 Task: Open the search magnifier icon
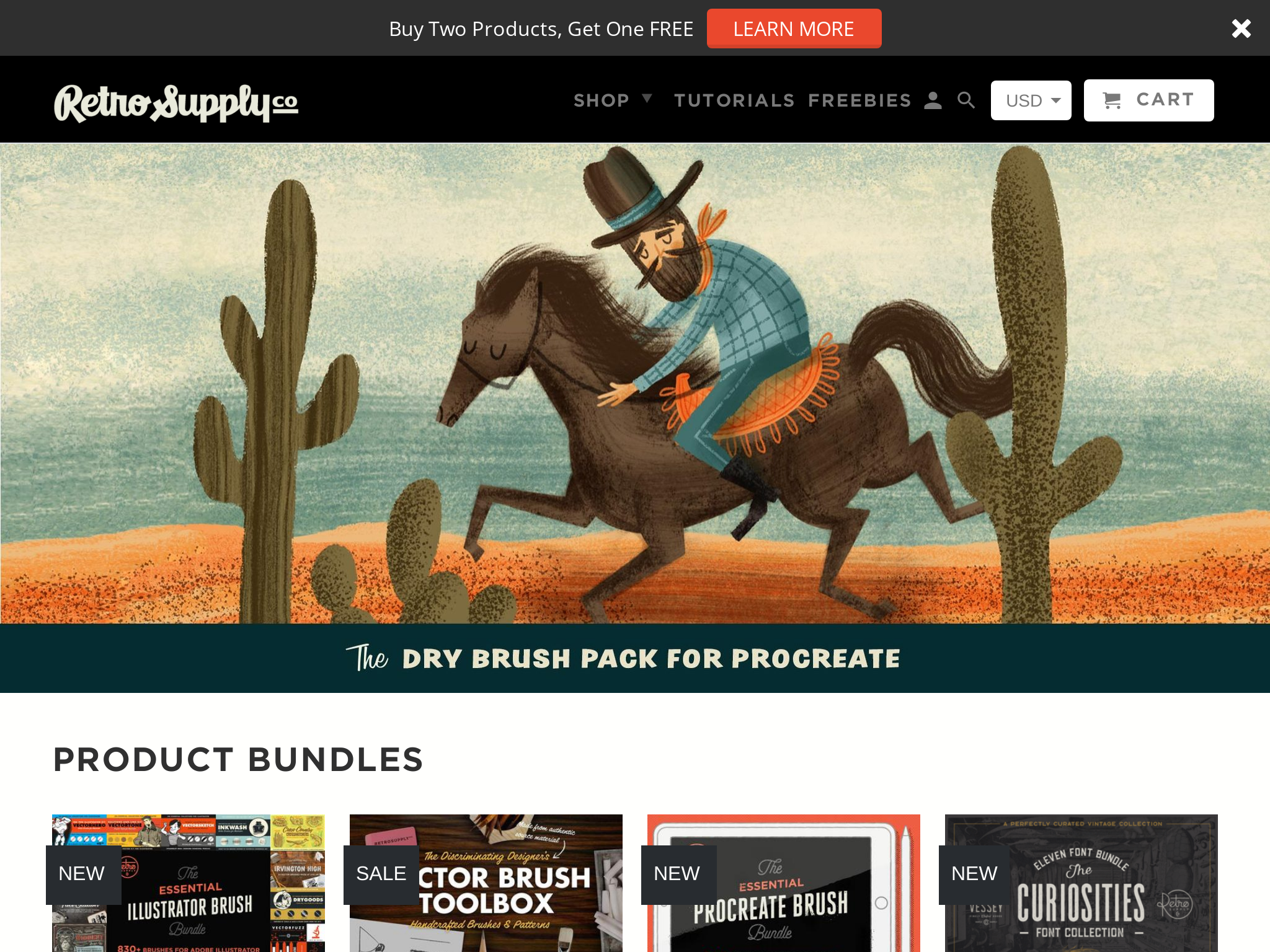[x=966, y=100]
